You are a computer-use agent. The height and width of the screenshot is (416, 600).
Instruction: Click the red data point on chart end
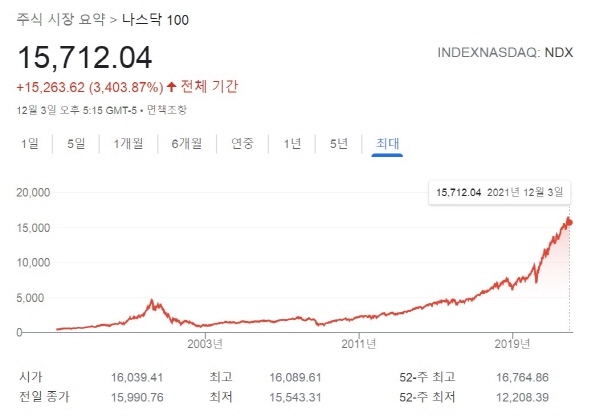tap(569, 222)
